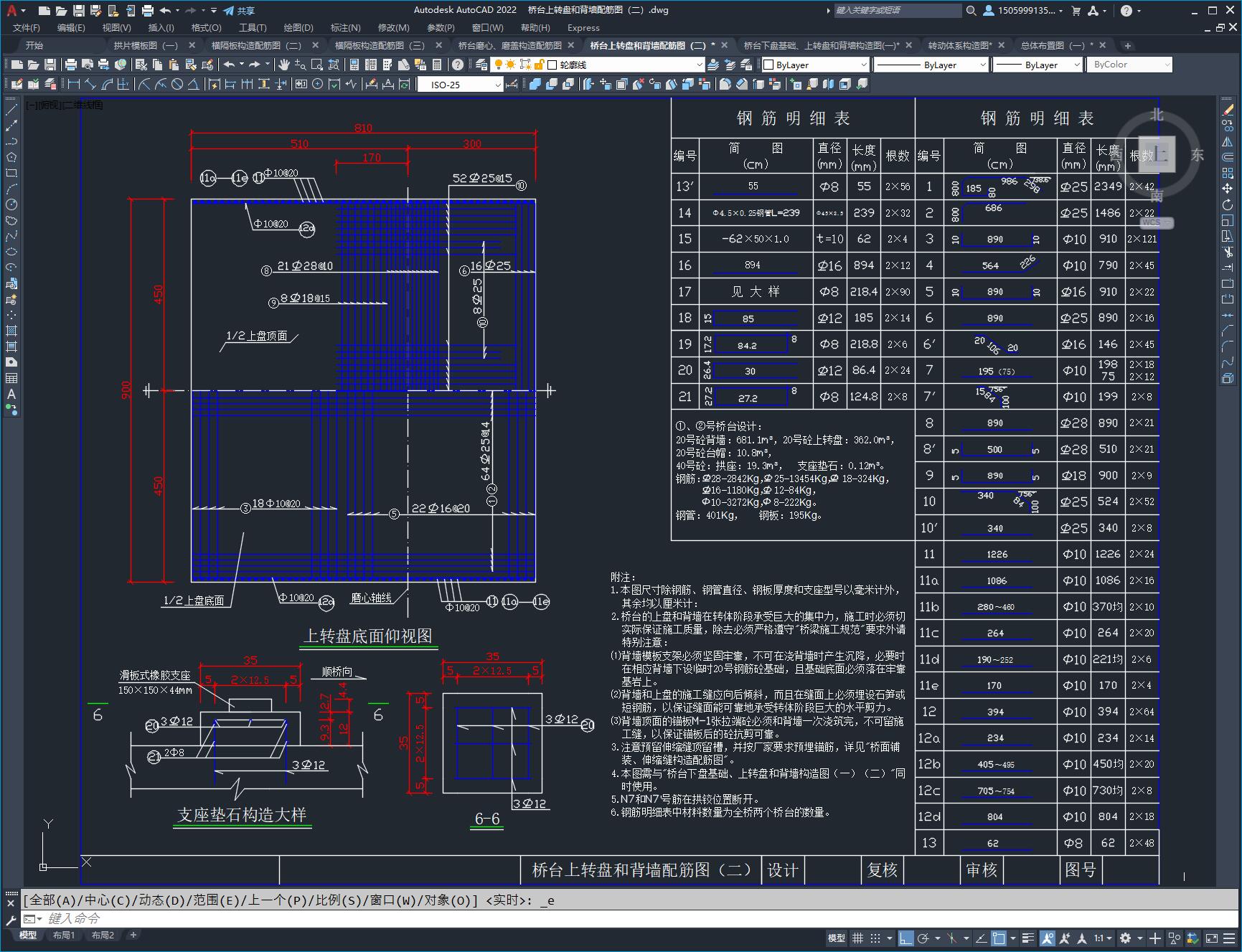Open the Autodesk App Store cart icon
Image resolution: width=1242 pixels, height=952 pixels.
(1076, 11)
